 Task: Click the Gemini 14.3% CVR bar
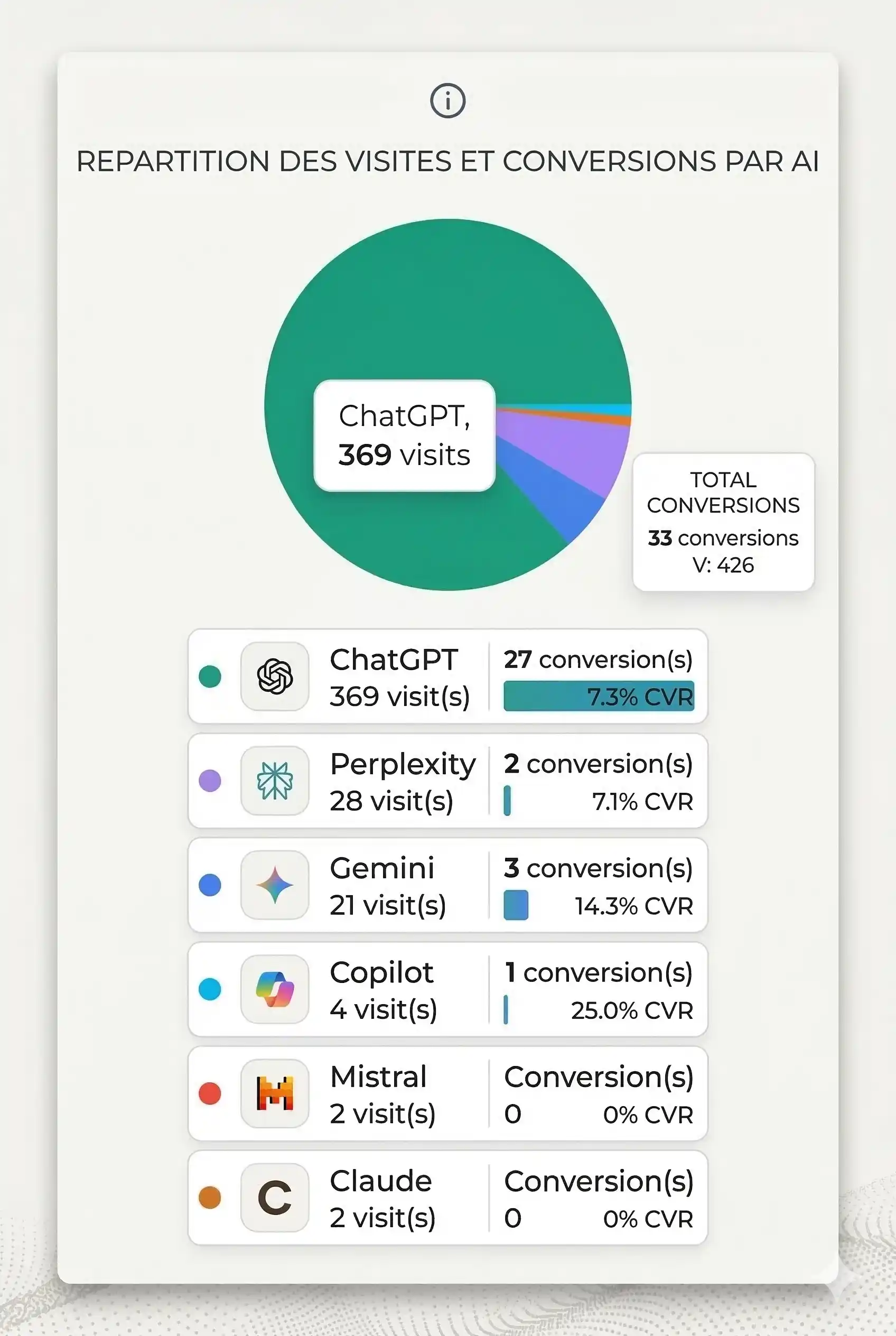516,905
